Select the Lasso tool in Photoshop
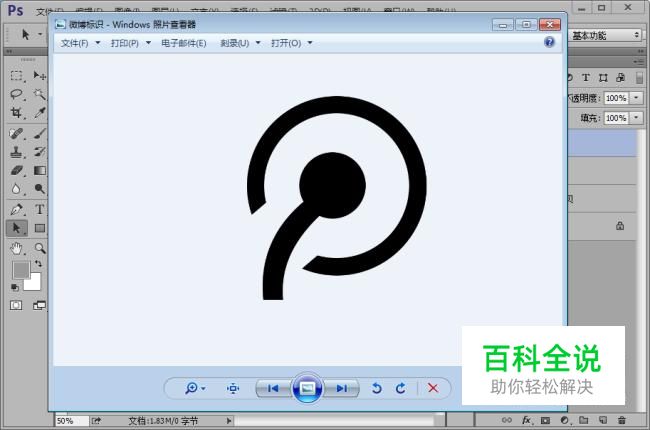Screen dimensions: 650x430 (x=16, y=94)
